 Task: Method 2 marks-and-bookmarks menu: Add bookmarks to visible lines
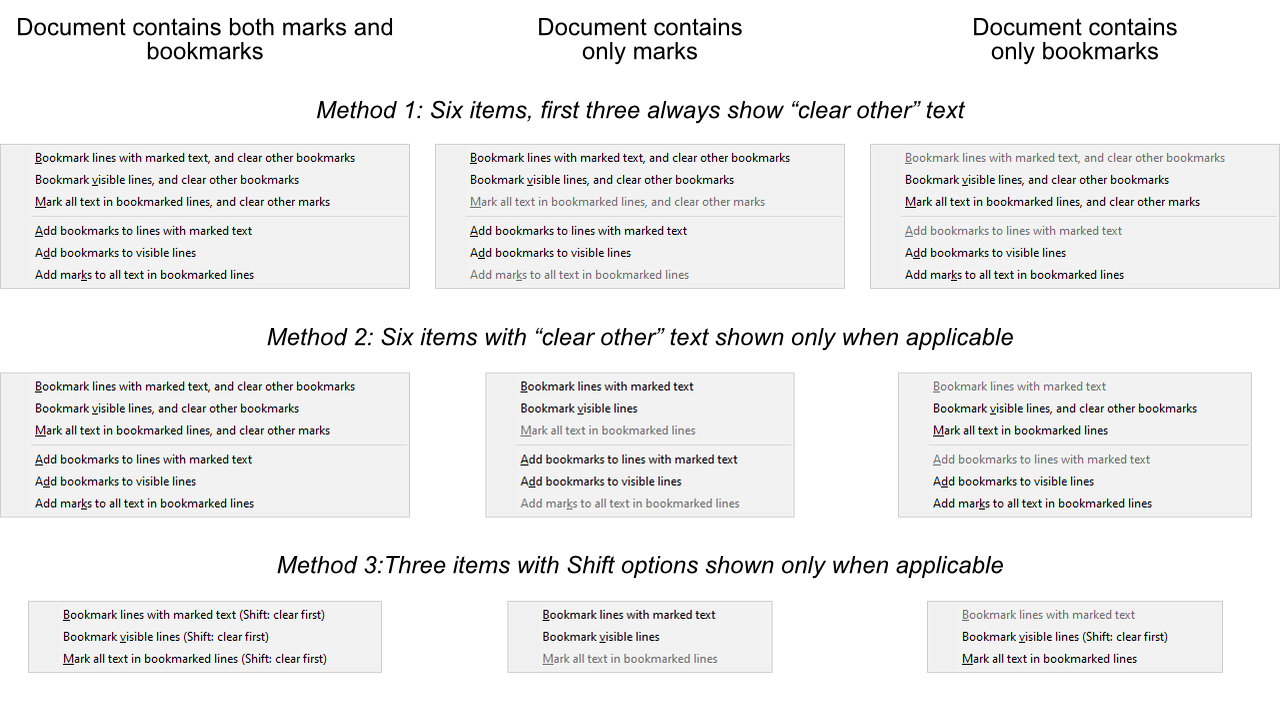tap(205, 481)
